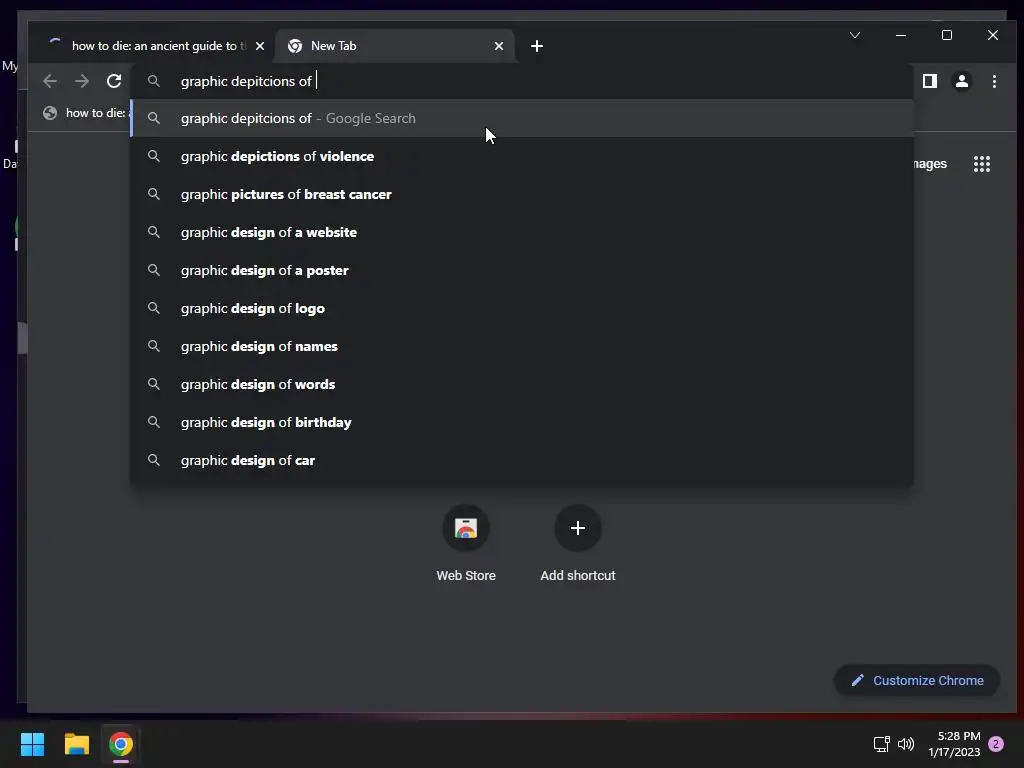Open the network status tray icon
This screenshot has width=1024, height=768.
(882, 744)
